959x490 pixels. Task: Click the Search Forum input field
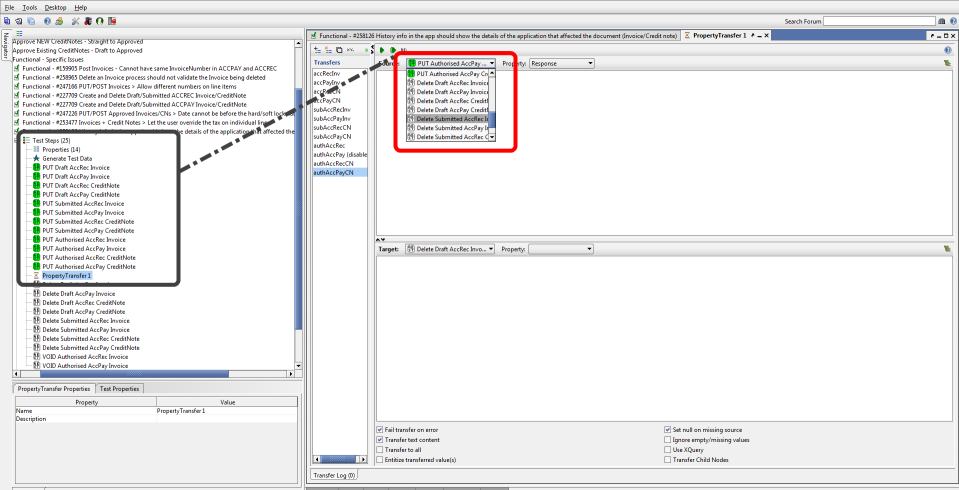click(879, 21)
